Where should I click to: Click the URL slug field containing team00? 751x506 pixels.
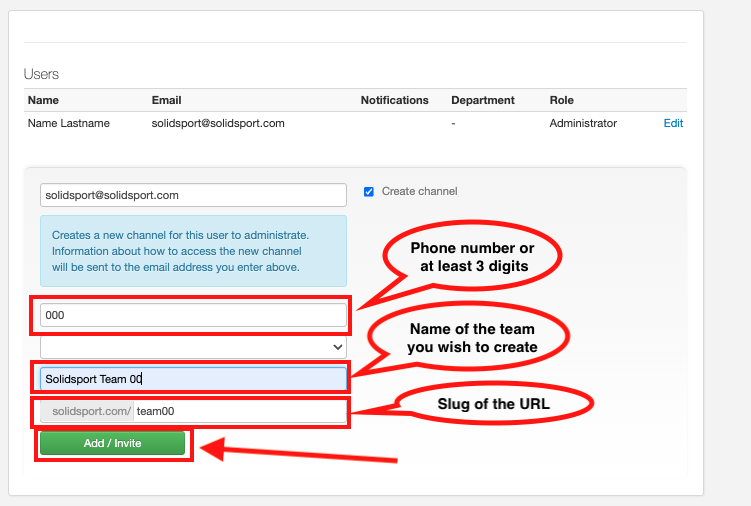240,411
